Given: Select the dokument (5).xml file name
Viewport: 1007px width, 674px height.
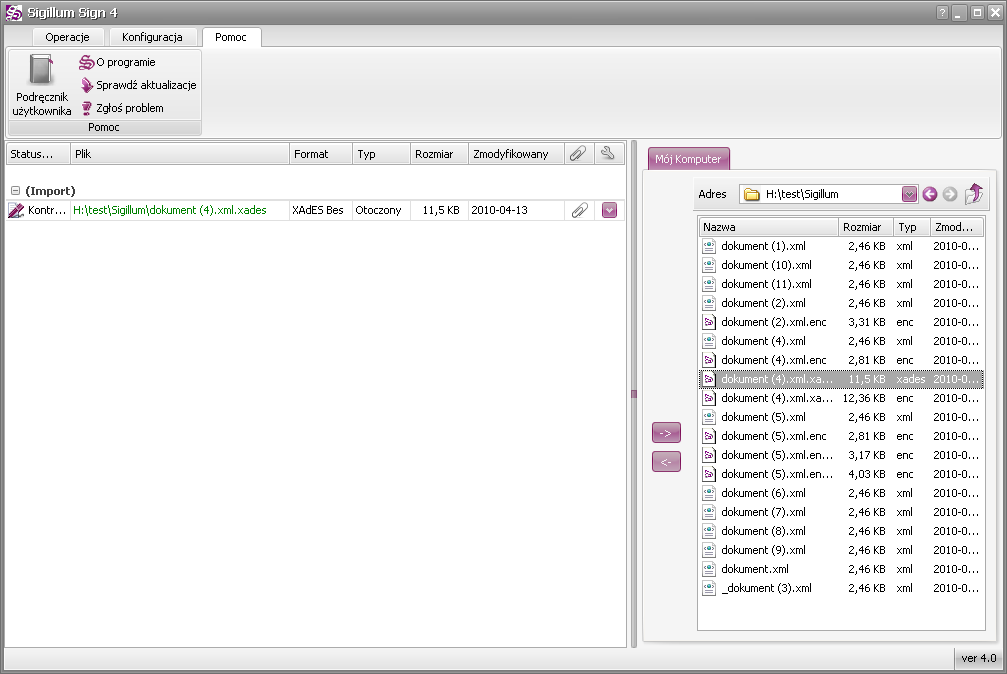Looking at the screenshot, I should pyautogui.click(x=763, y=416).
